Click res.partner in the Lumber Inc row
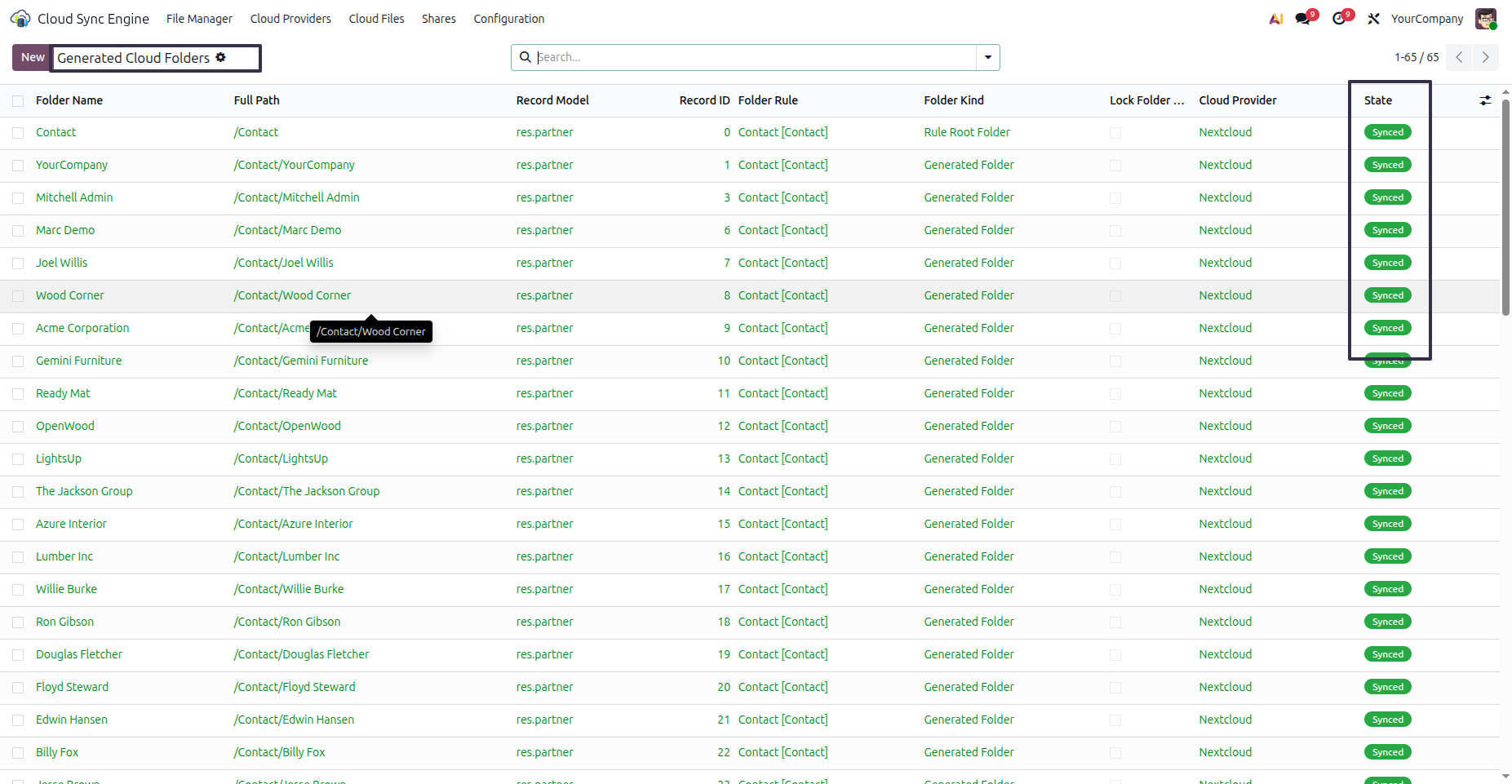This screenshot has width=1512, height=784. tap(544, 556)
